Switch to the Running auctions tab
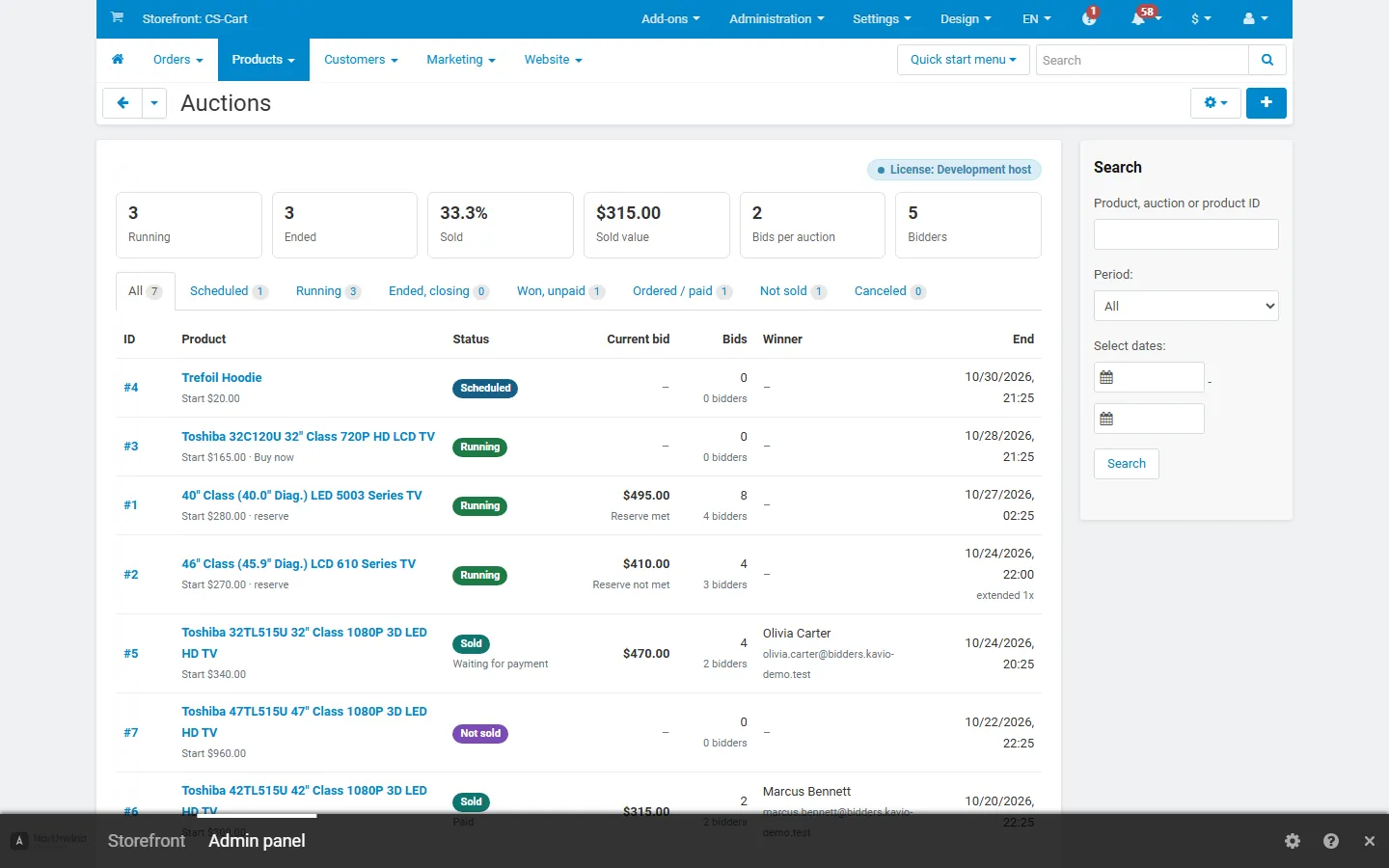1389x868 pixels. (328, 291)
